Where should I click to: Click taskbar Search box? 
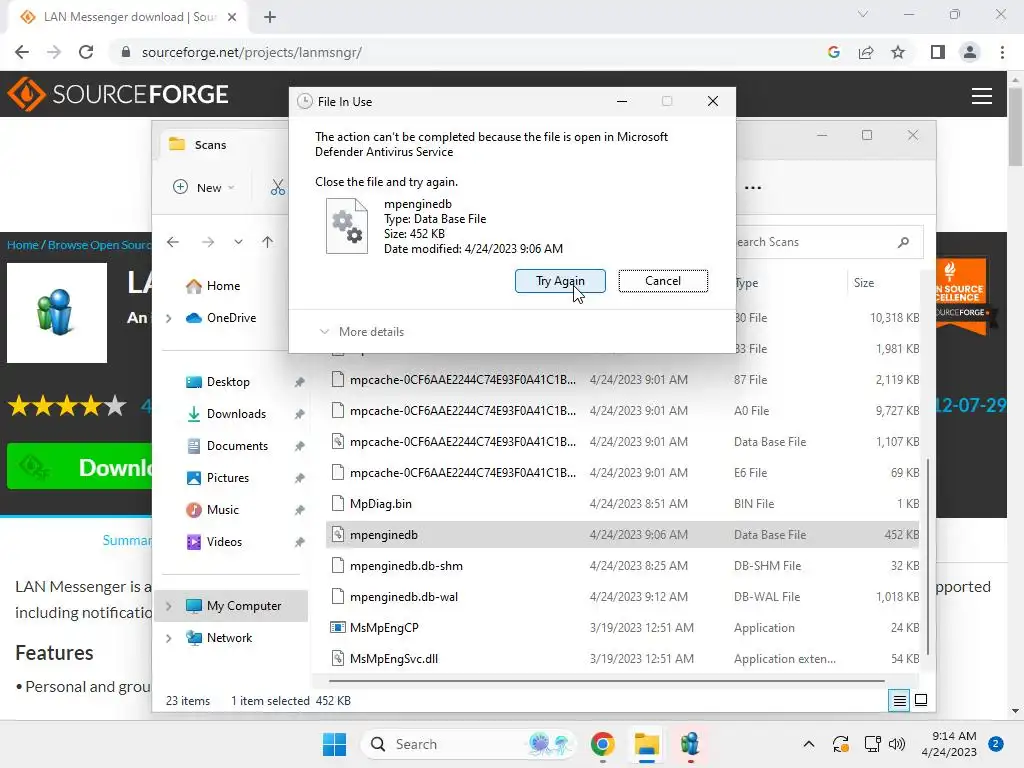point(468,744)
